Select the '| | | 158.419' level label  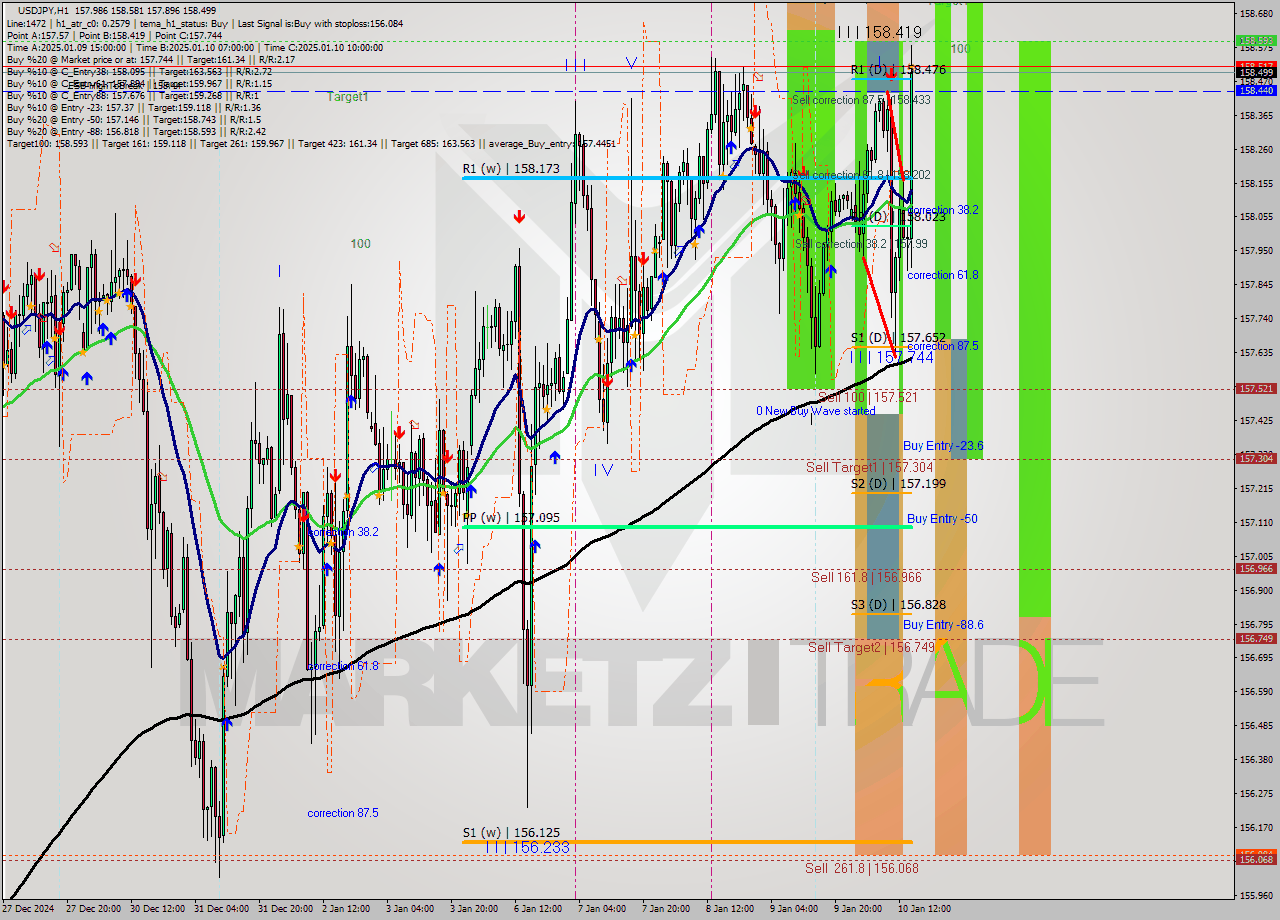point(879,33)
